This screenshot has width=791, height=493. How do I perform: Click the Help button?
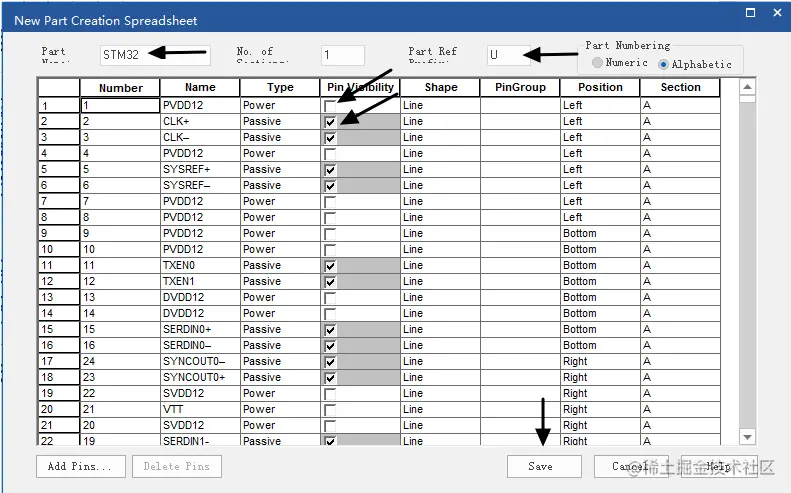pyautogui.click(x=718, y=466)
